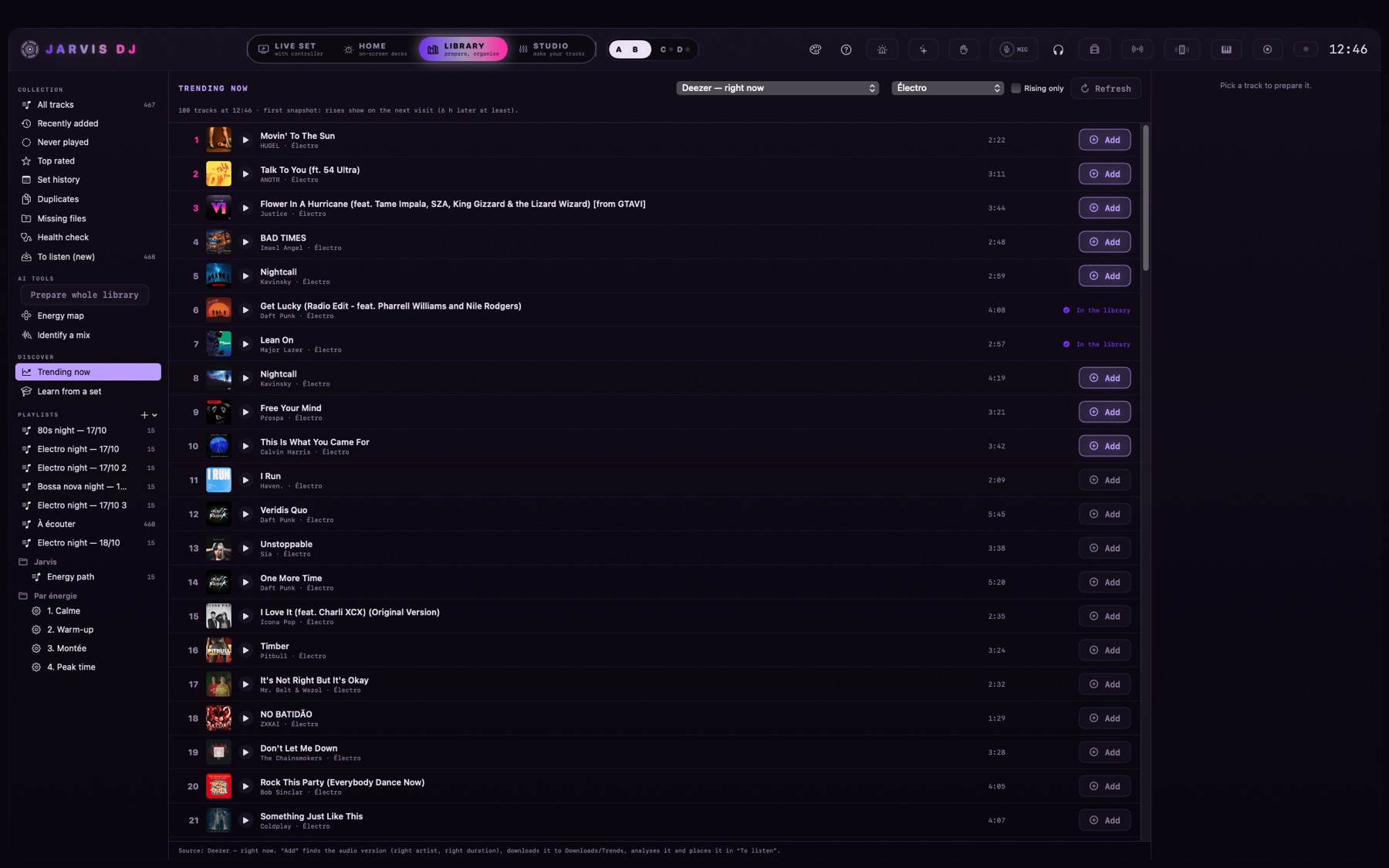Click the Lean On album thumbnail
The height and width of the screenshot is (868, 1389).
[218, 344]
